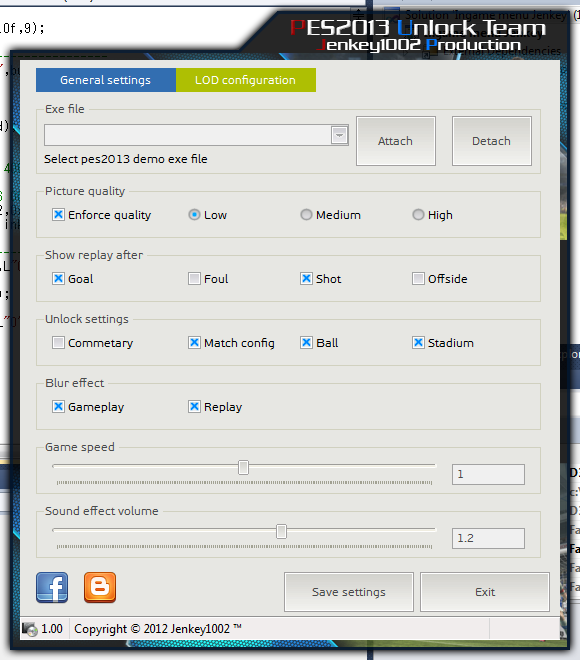Viewport: 580px width, 660px height.
Task: Click the version 1.00 status bar icon
Action: point(30,629)
